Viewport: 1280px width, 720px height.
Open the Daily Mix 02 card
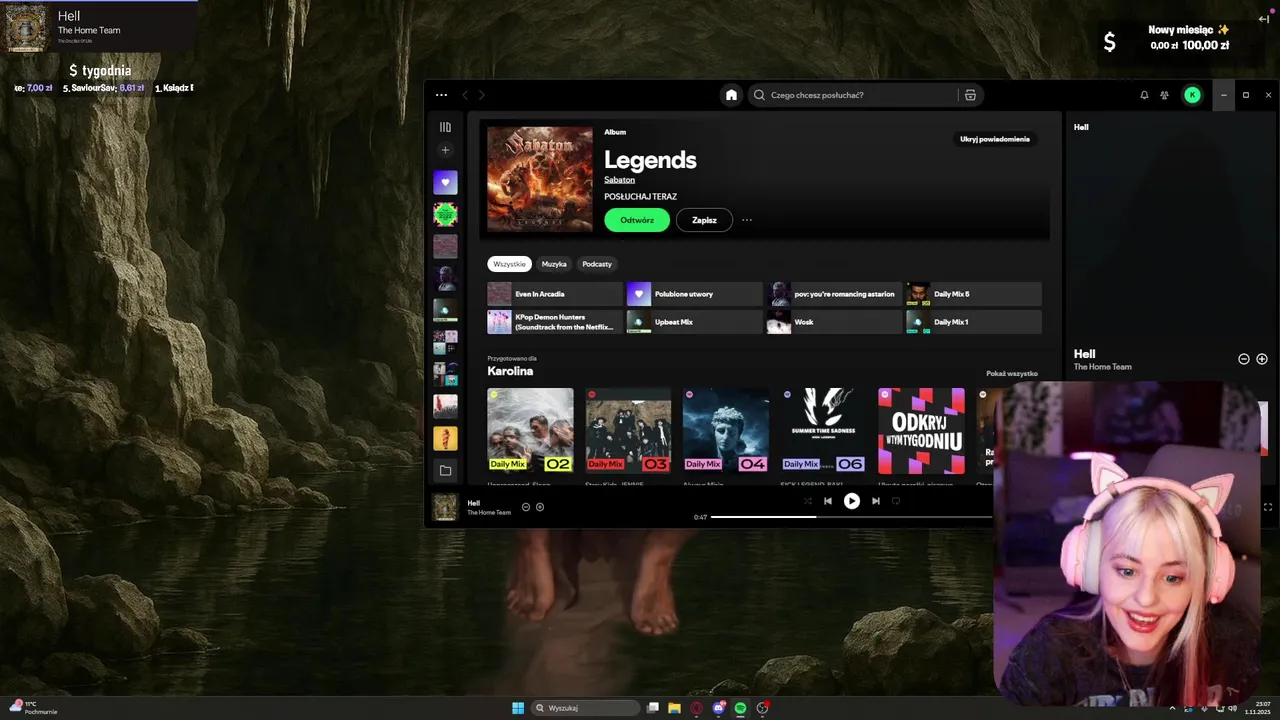pyautogui.click(x=530, y=431)
